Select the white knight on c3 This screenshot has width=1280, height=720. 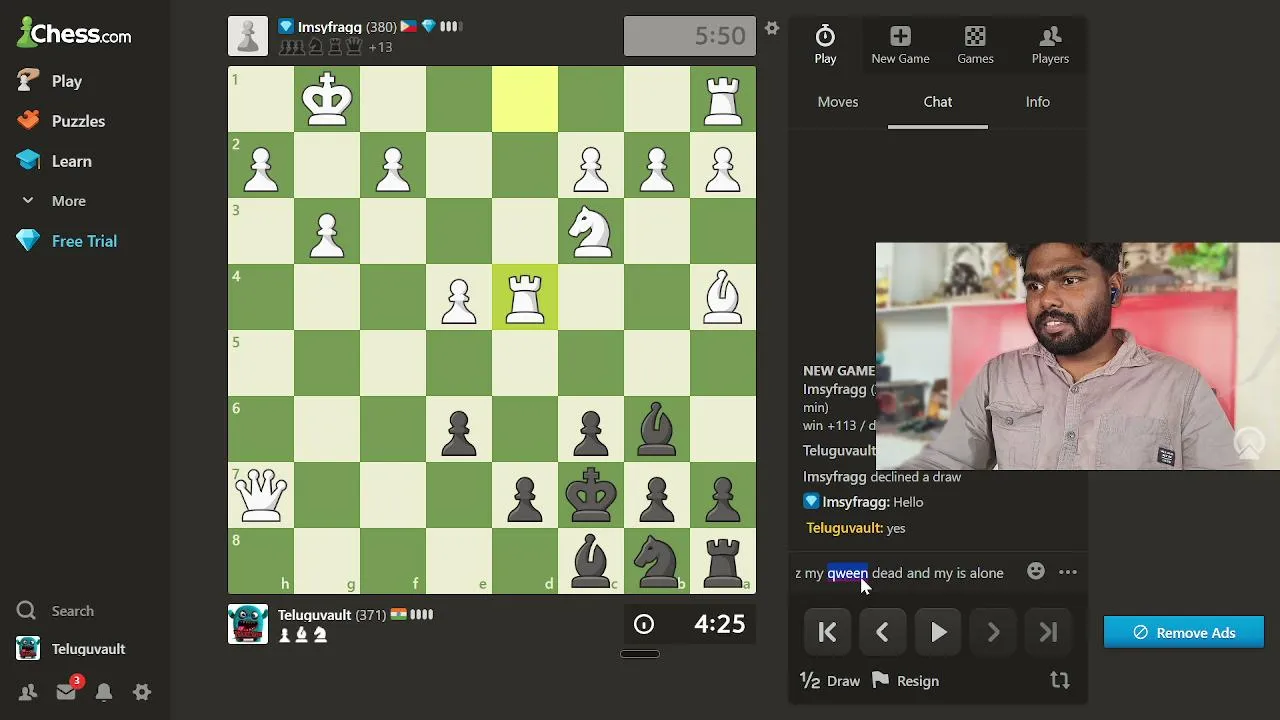[591, 231]
